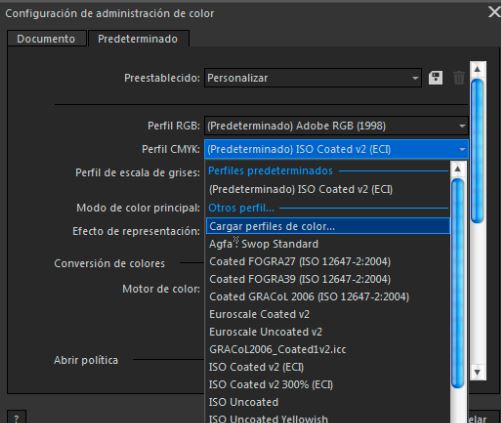501x423 pixels.
Task: Select ISO Coated v2 300% (ECI) profile
Action: tap(328, 385)
